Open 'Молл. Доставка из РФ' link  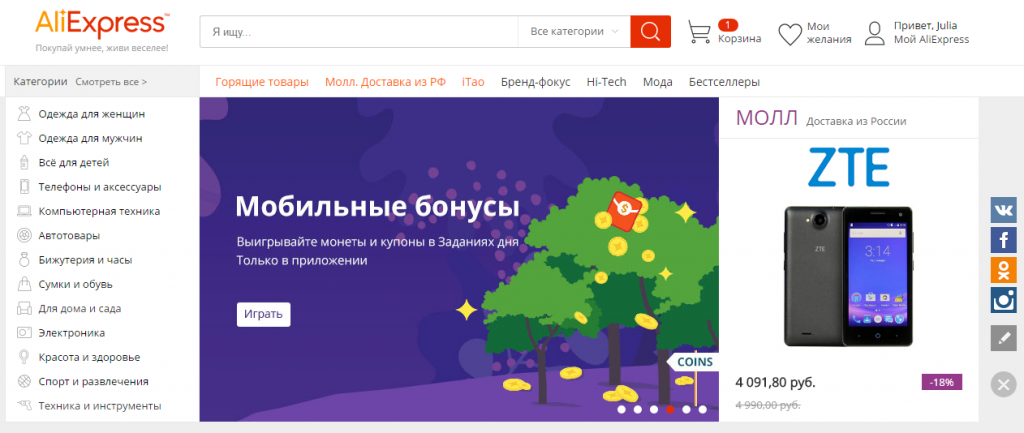point(385,82)
